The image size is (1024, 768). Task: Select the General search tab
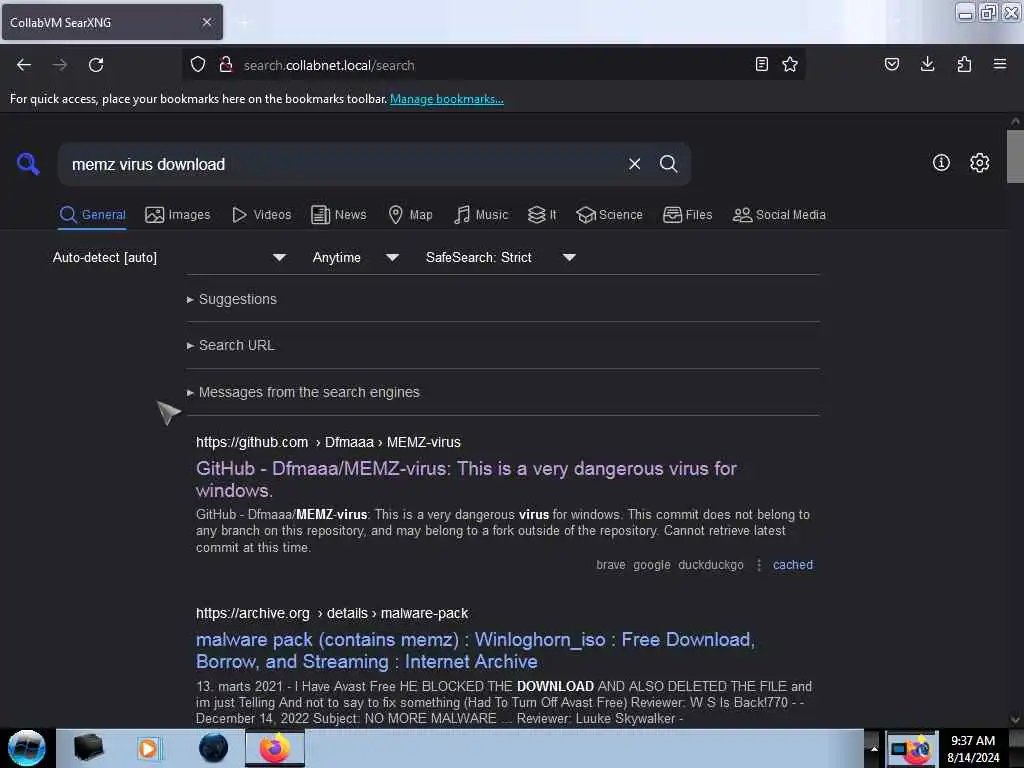[92, 215]
